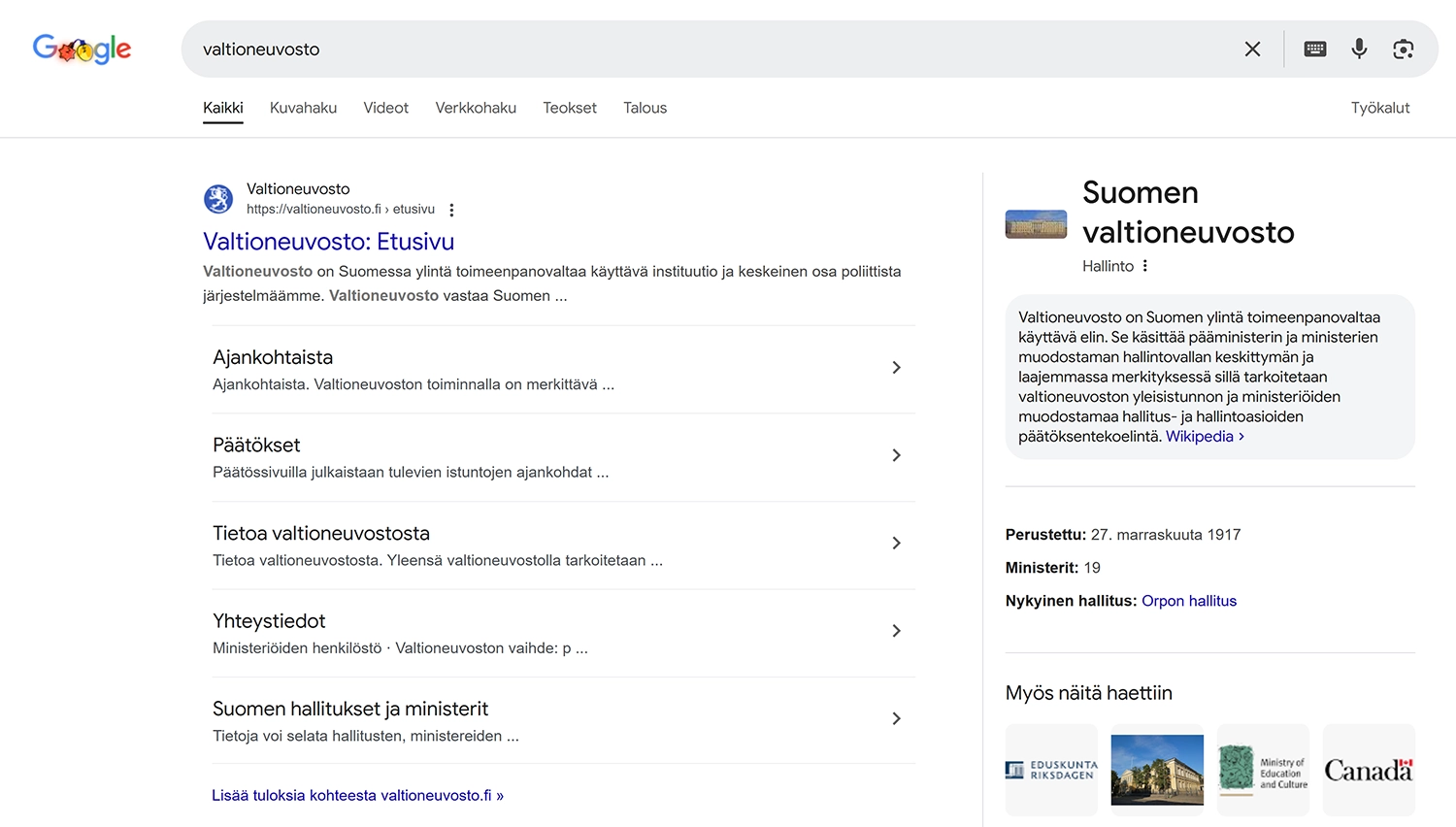Click the Suomen valtioneuvosto panel photo
This screenshot has height=827, width=1456.
pos(1035,223)
